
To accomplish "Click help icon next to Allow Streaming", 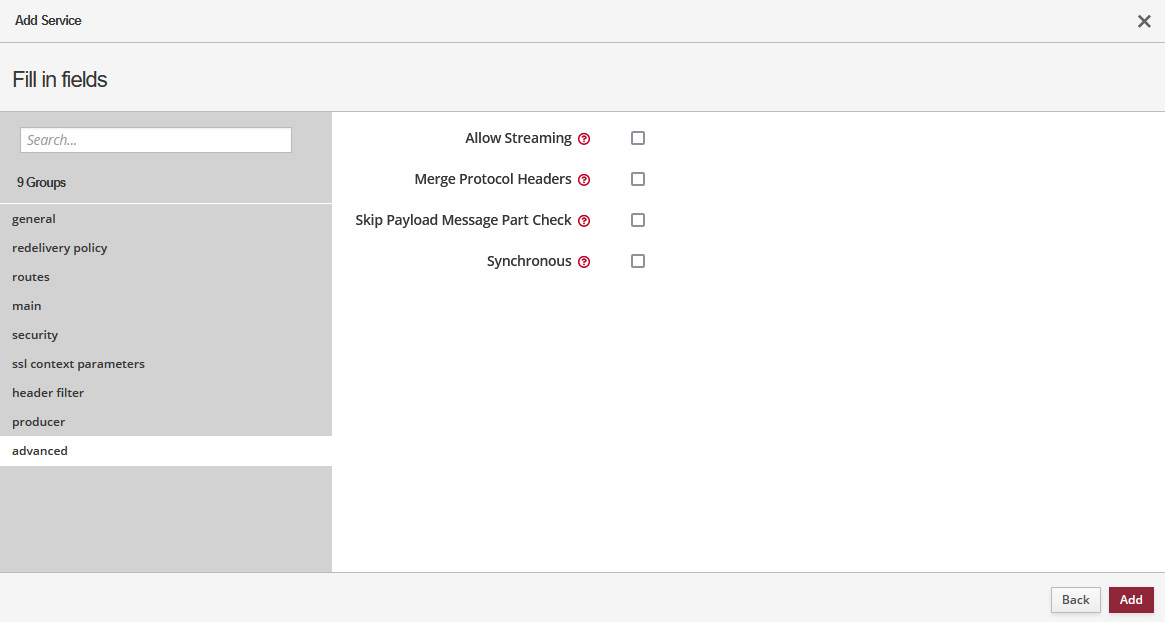I will coord(584,139).
